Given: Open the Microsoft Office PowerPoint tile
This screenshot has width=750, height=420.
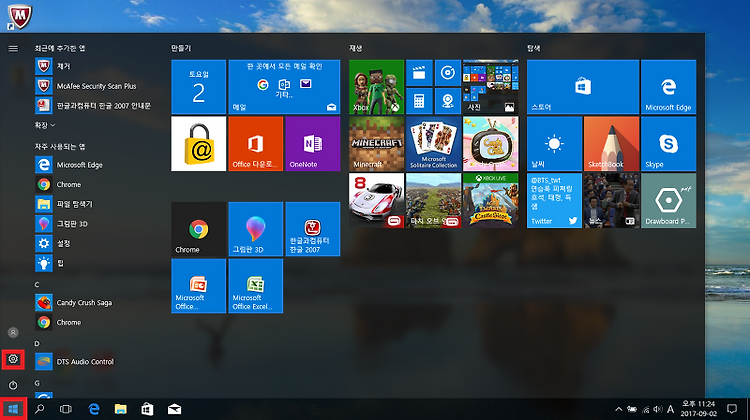Looking at the screenshot, I should click(x=199, y=286).
